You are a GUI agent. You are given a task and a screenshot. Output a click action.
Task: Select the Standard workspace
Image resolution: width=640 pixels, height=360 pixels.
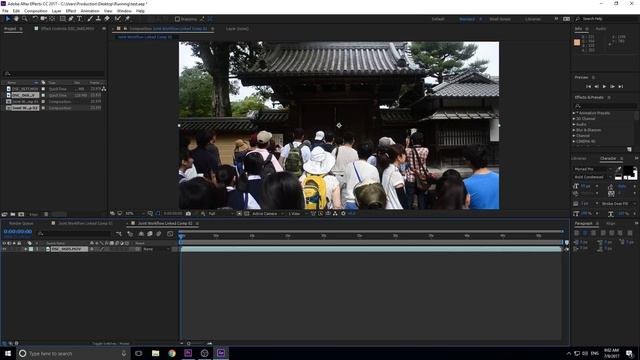tap(467, 19)
